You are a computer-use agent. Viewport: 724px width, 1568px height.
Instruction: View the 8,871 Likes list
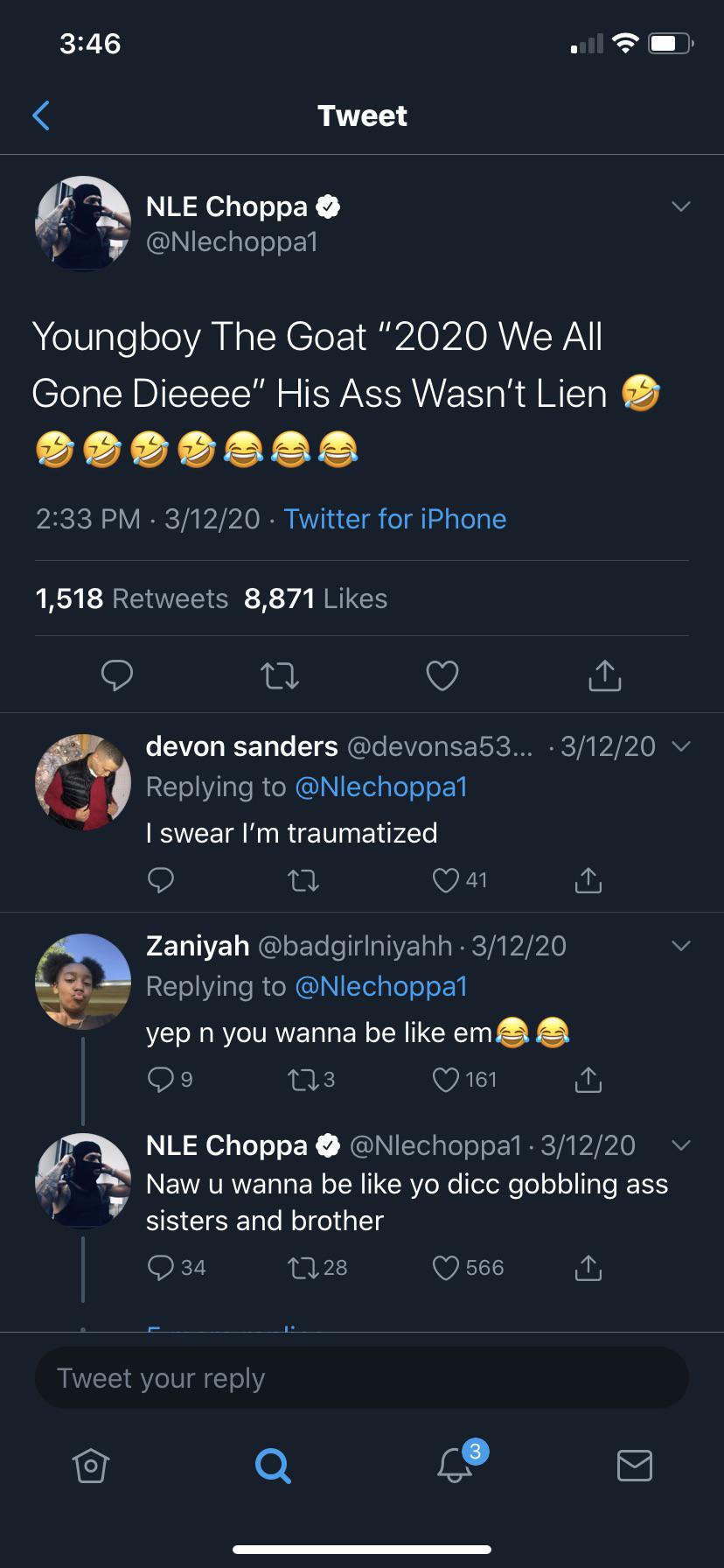coord(316,598)
